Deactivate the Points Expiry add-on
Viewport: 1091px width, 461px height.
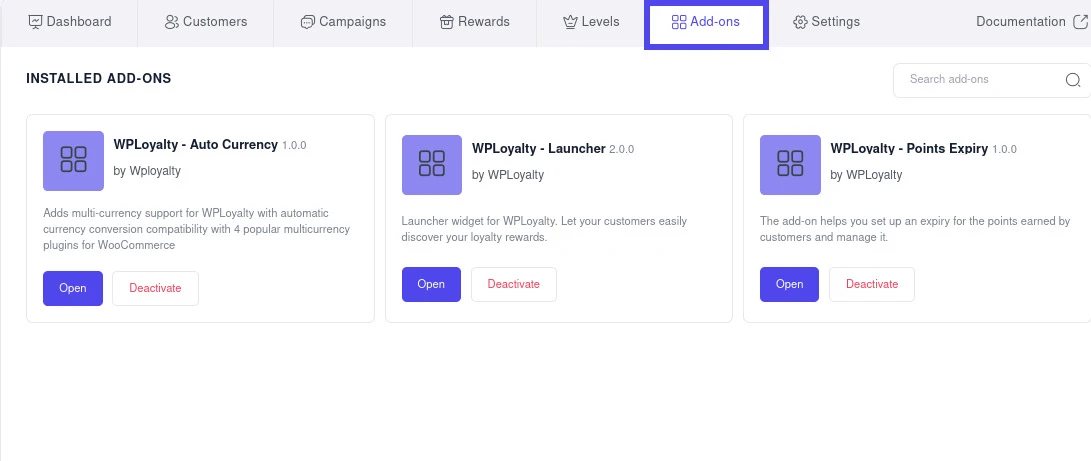(872, 284)
